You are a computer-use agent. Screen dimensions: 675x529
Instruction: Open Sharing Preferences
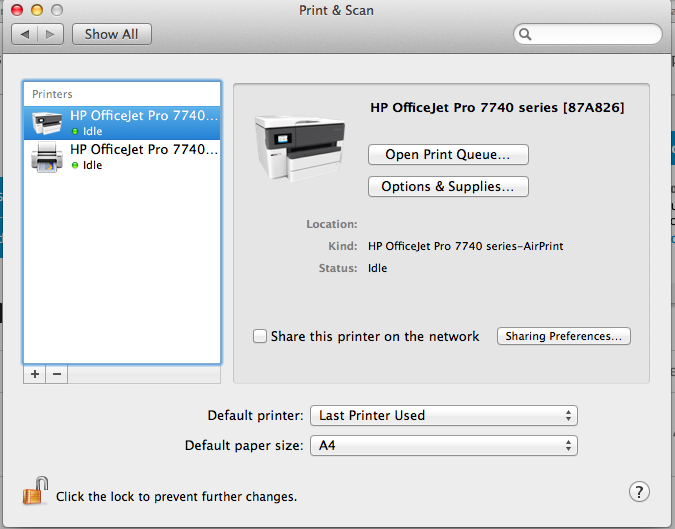[564, 337]
